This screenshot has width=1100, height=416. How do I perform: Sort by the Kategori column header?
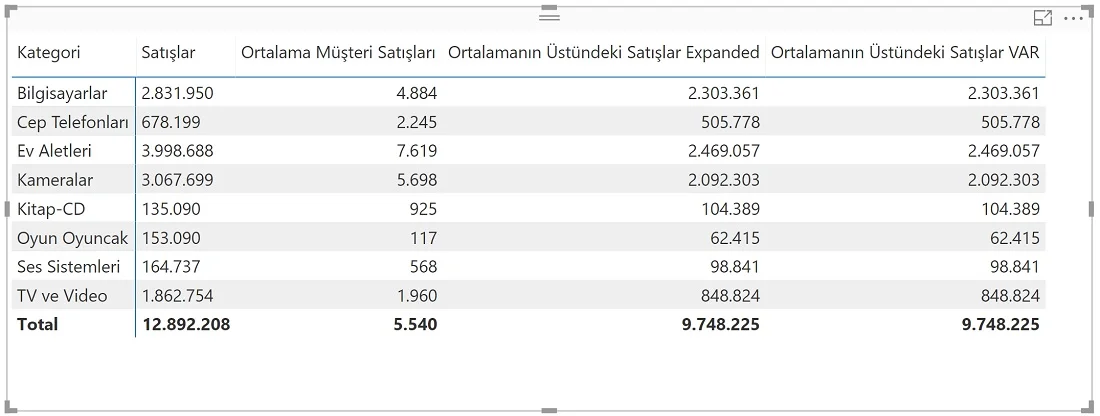(x=49, y=52)
